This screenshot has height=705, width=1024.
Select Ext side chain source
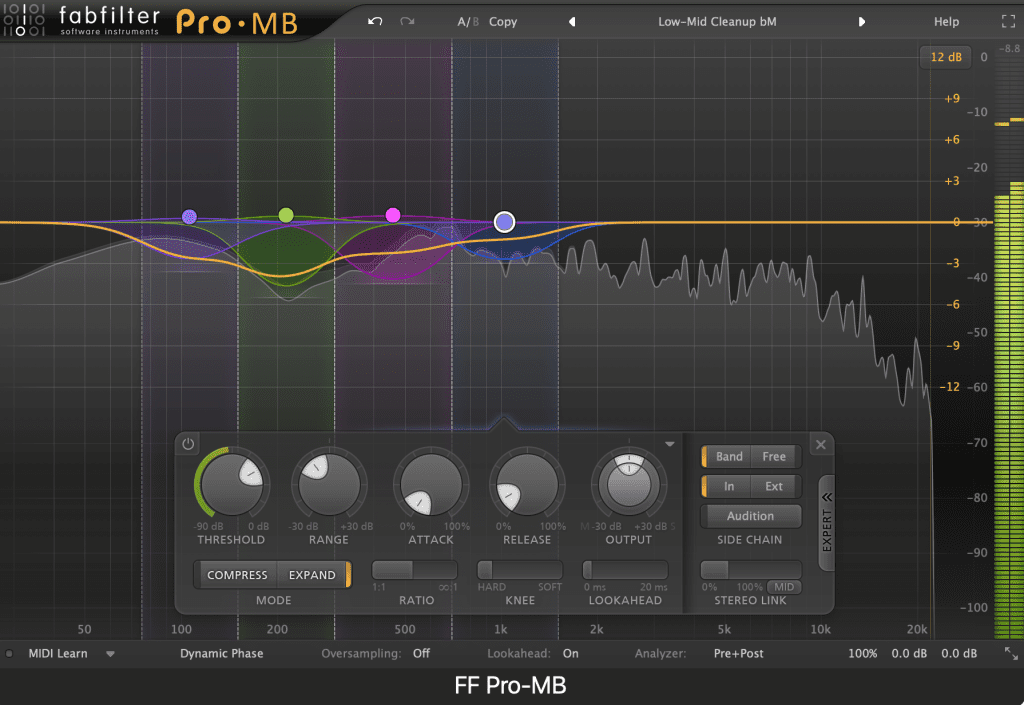(775, 486)
